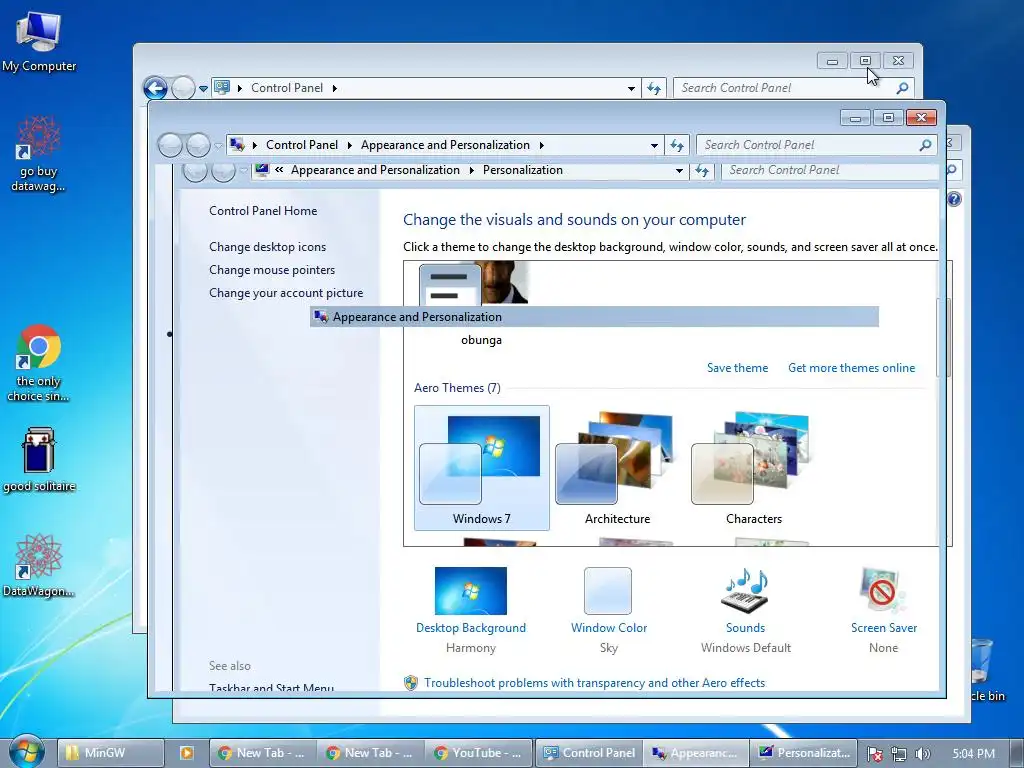Click the 5:04 PM clock
This screenshot has height=768, width=1024.
pyautogui.click(x=973, y=754)
